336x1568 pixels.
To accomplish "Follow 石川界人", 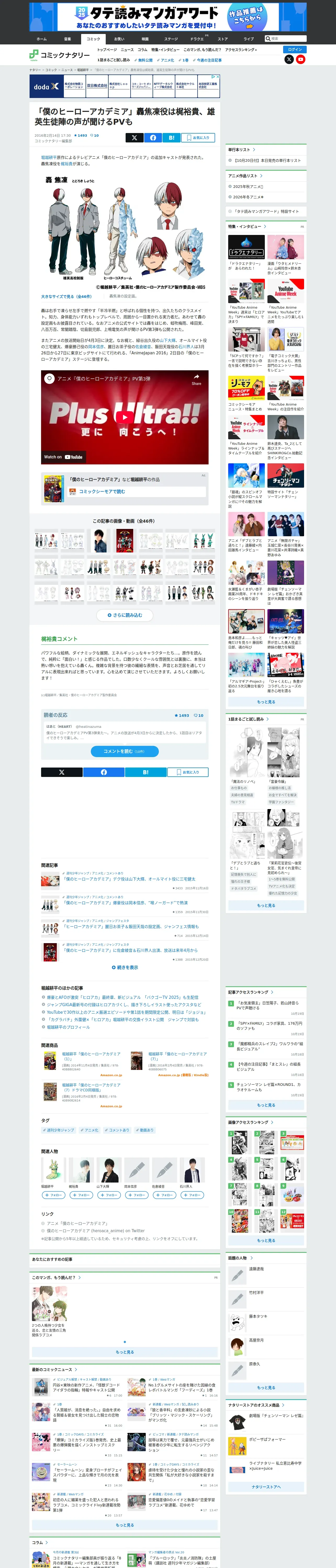I will (192, 1195).
